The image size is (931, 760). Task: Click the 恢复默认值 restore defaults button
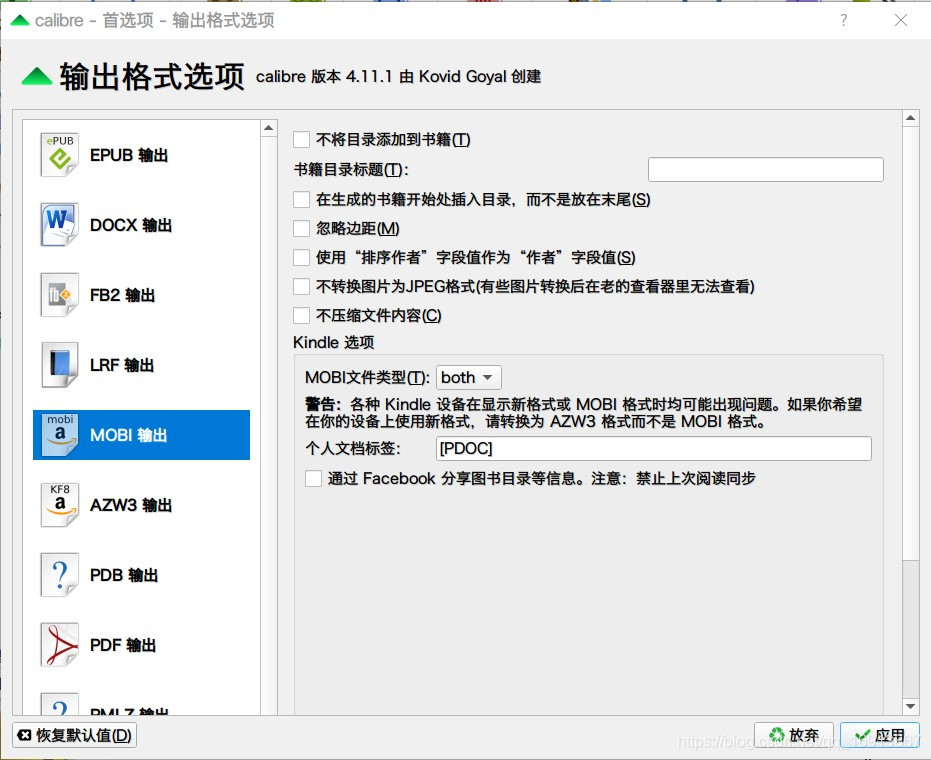(x=75, y=735)
